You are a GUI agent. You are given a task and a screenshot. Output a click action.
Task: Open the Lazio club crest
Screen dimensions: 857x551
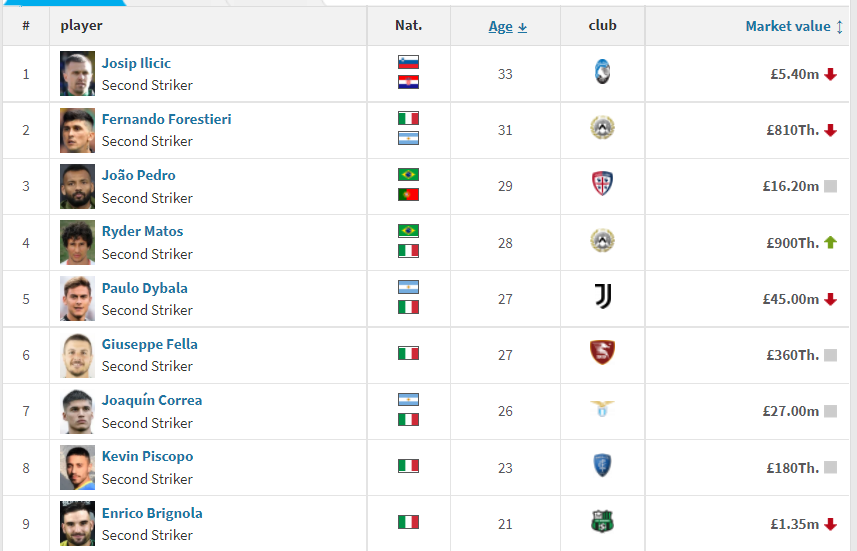(602, 409)
